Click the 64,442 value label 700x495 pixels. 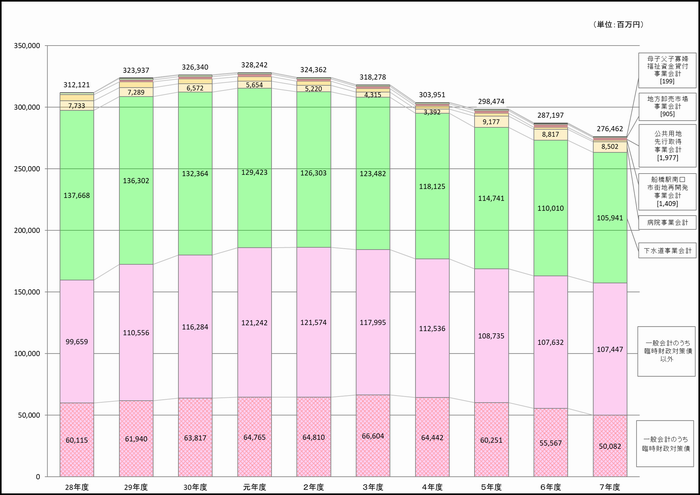432,438
